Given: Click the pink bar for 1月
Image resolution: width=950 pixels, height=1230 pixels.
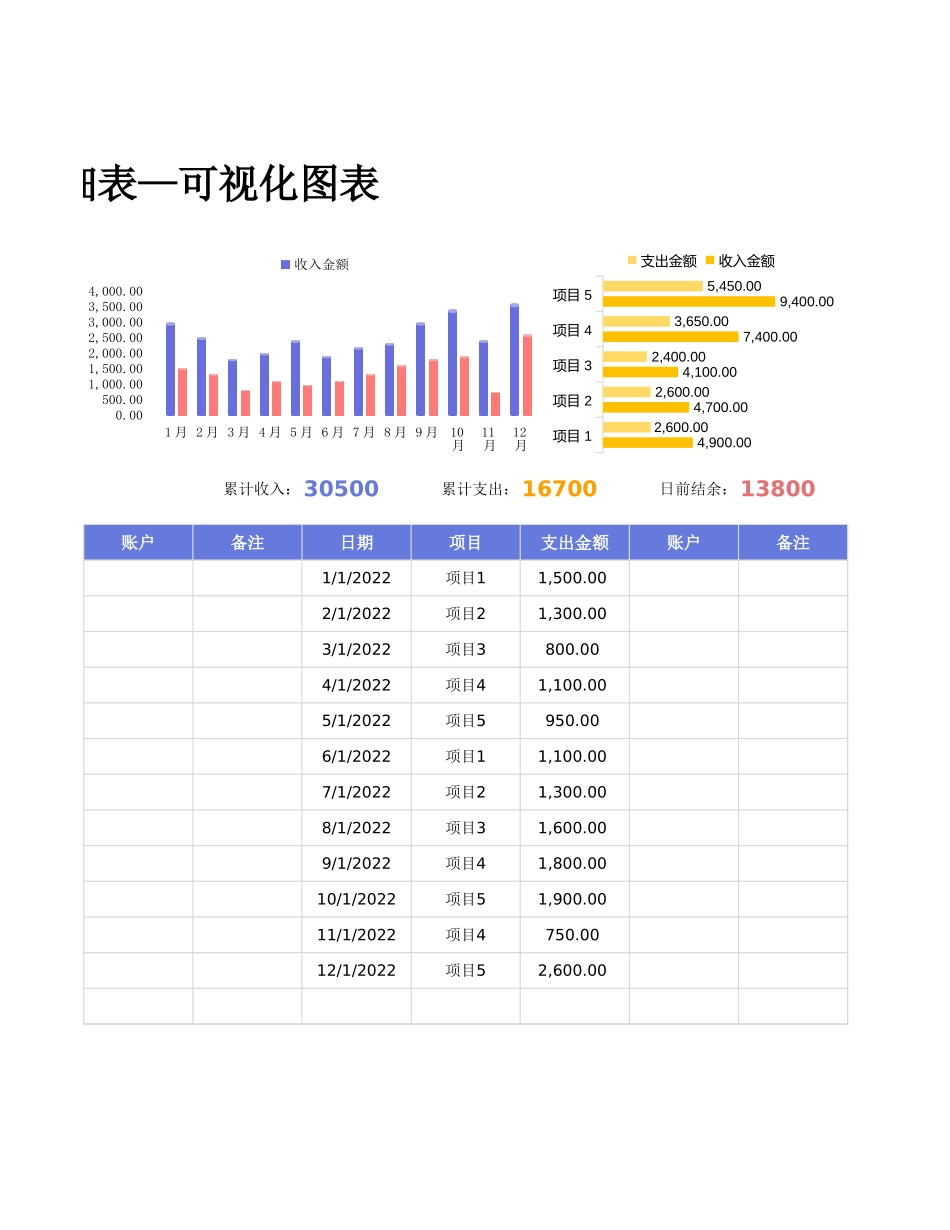Looking at the screenshot, I should [182, 390].
